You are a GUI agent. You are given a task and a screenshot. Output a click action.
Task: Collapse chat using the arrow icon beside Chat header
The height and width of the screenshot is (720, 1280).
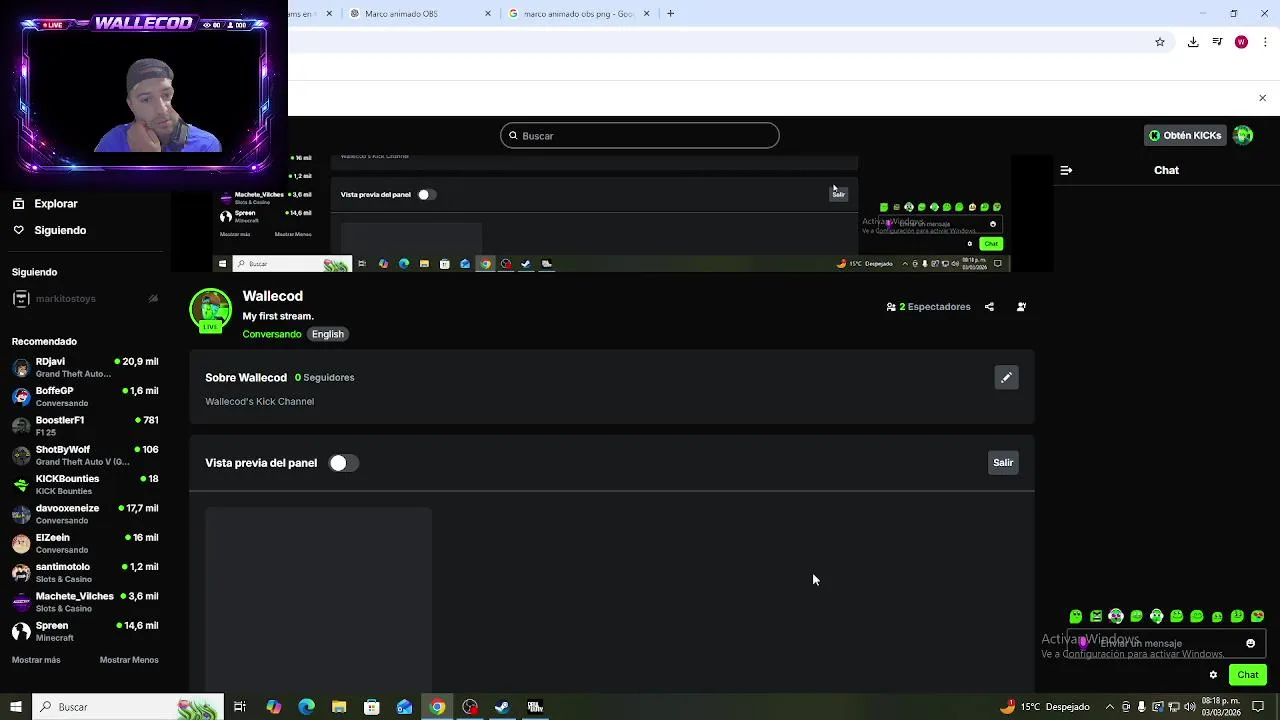point(1066,170)
